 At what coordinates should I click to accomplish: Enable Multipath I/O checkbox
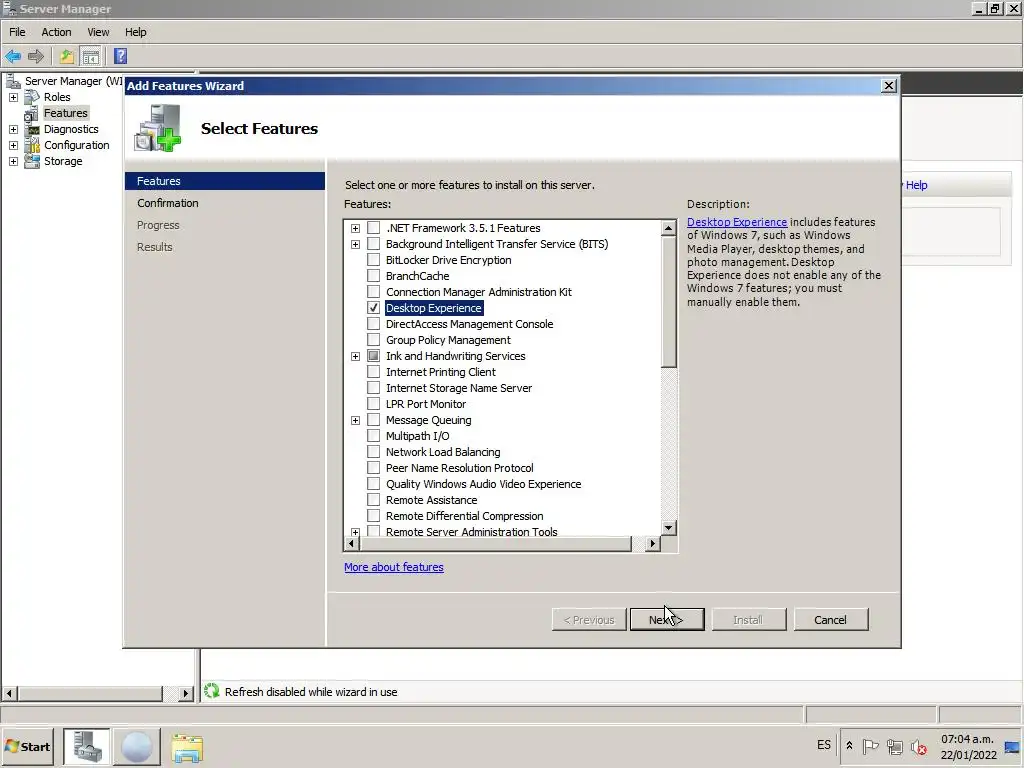click(x=374, y=436)
